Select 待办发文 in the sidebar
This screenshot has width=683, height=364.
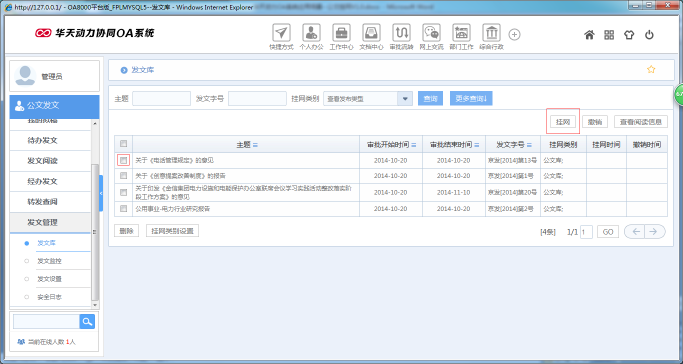pos(42,141)
